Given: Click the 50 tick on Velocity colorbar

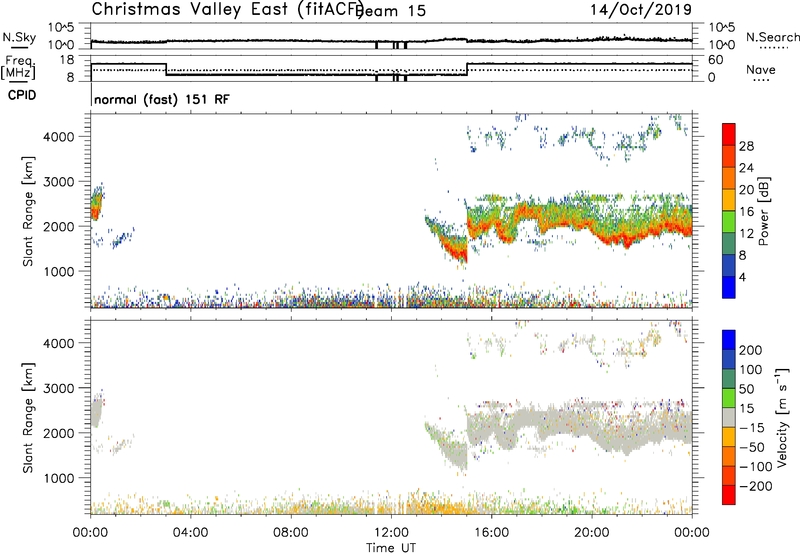Looking at the screenshot, I should coord(746,389).
